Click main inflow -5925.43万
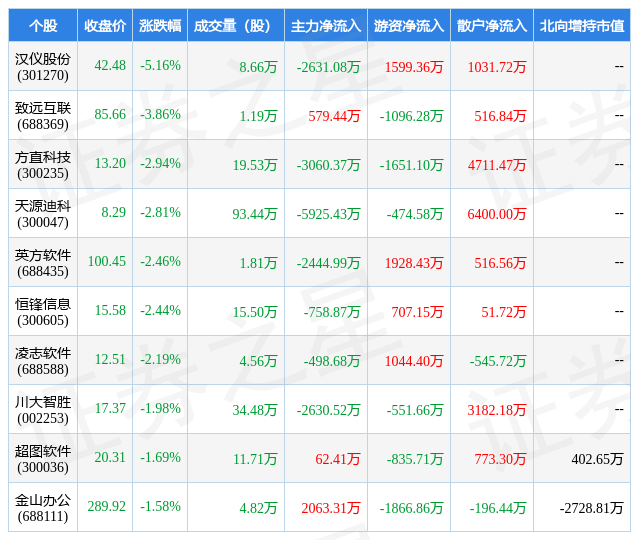The height and width of the screenshot is (540, 631). (328, 214)
